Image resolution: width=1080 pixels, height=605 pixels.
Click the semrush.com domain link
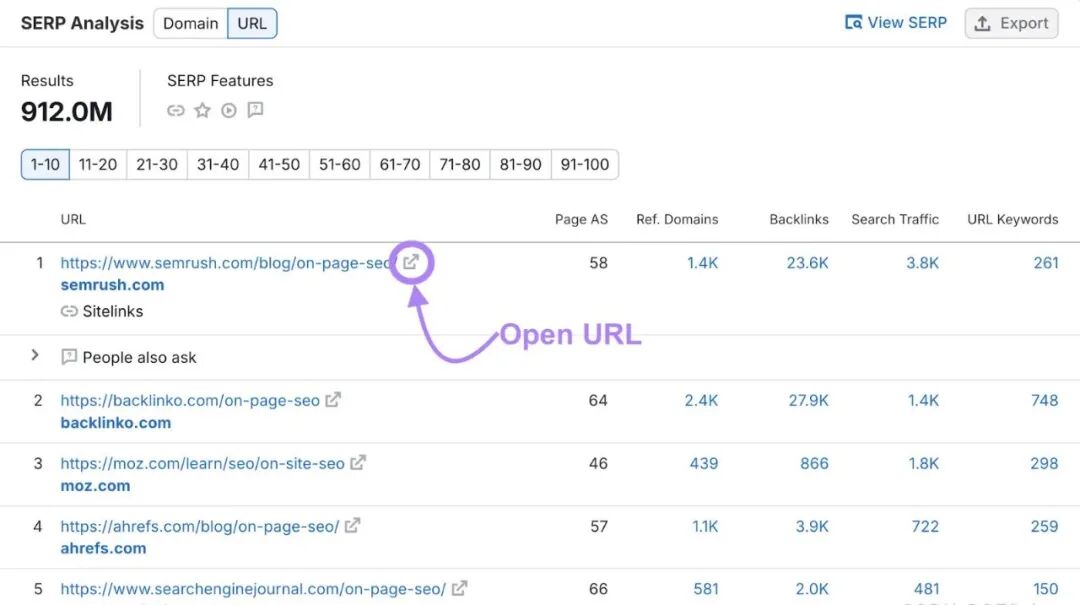(x=112, y=285)
